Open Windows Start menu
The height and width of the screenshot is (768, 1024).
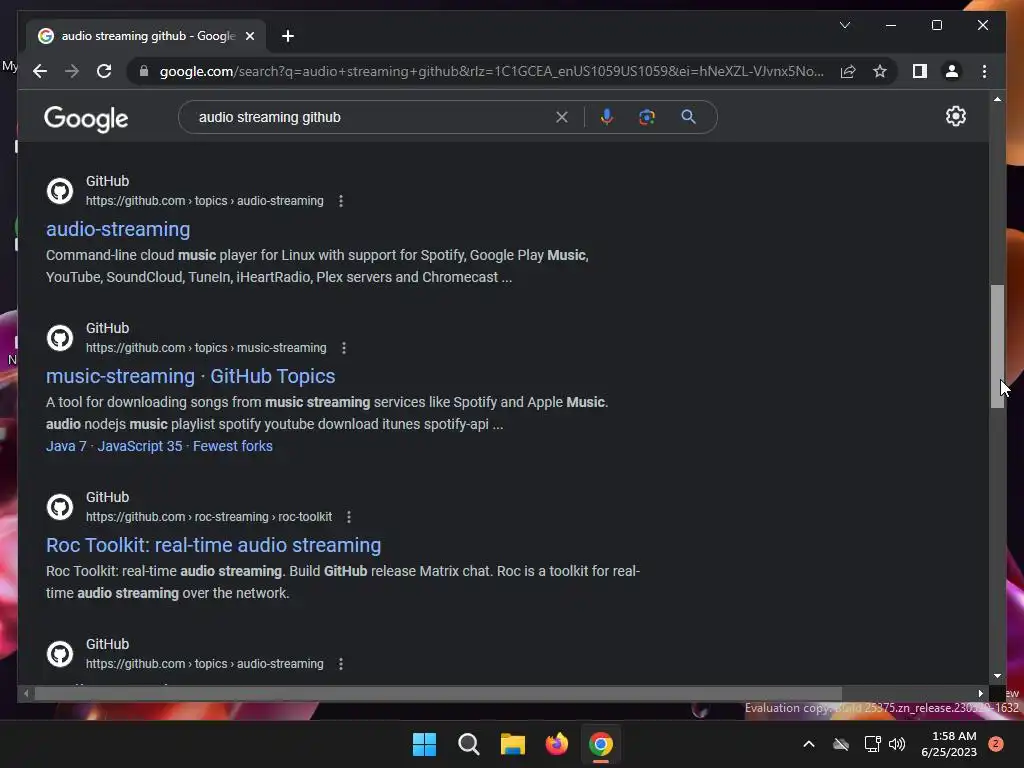click(x=424, y=744)
